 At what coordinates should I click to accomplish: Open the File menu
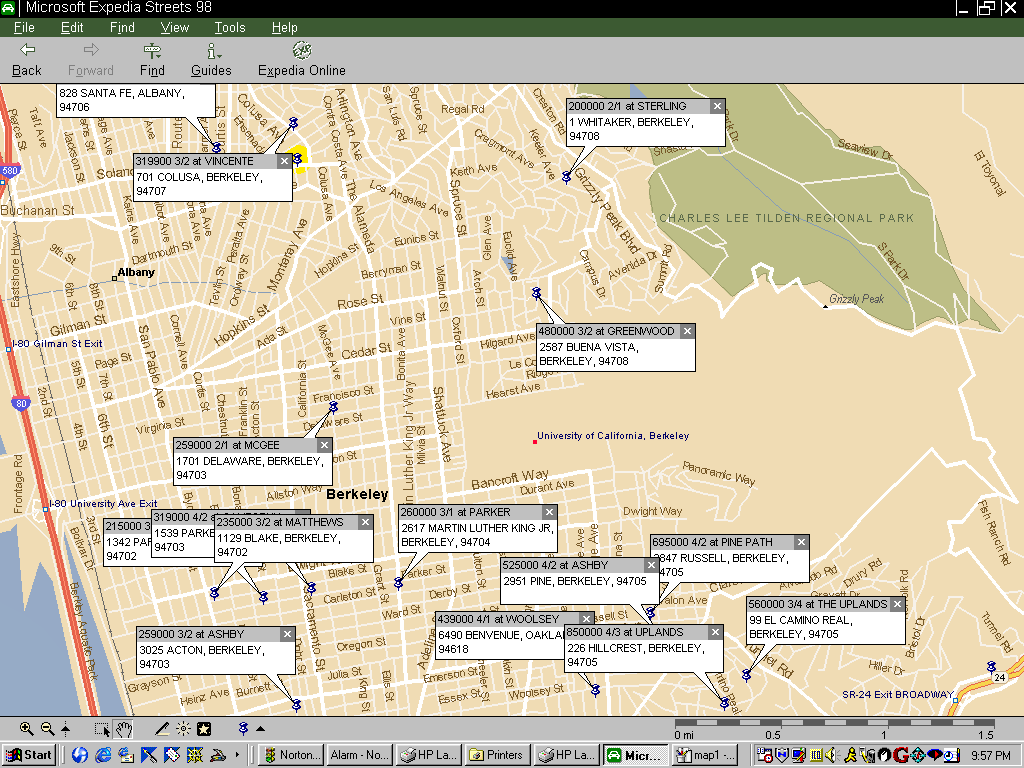pos(24,27)
